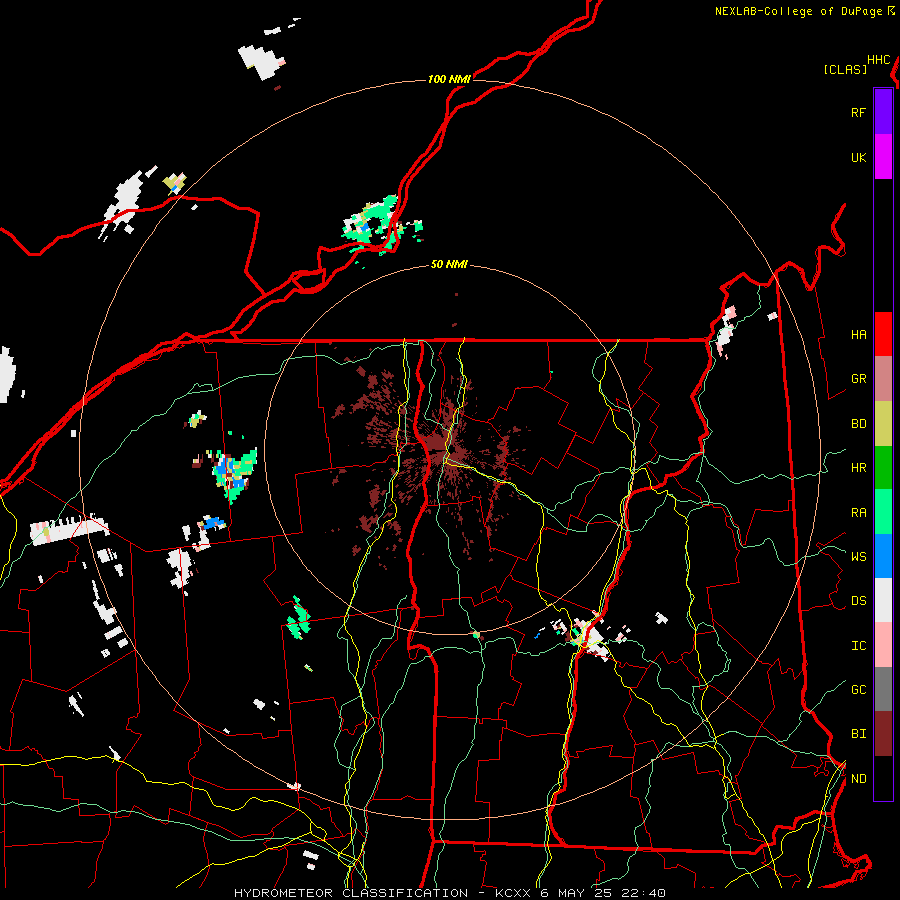900x900 pixels.
Task: Click the WS blue legend swatch
Action: [x=883, y=556]
